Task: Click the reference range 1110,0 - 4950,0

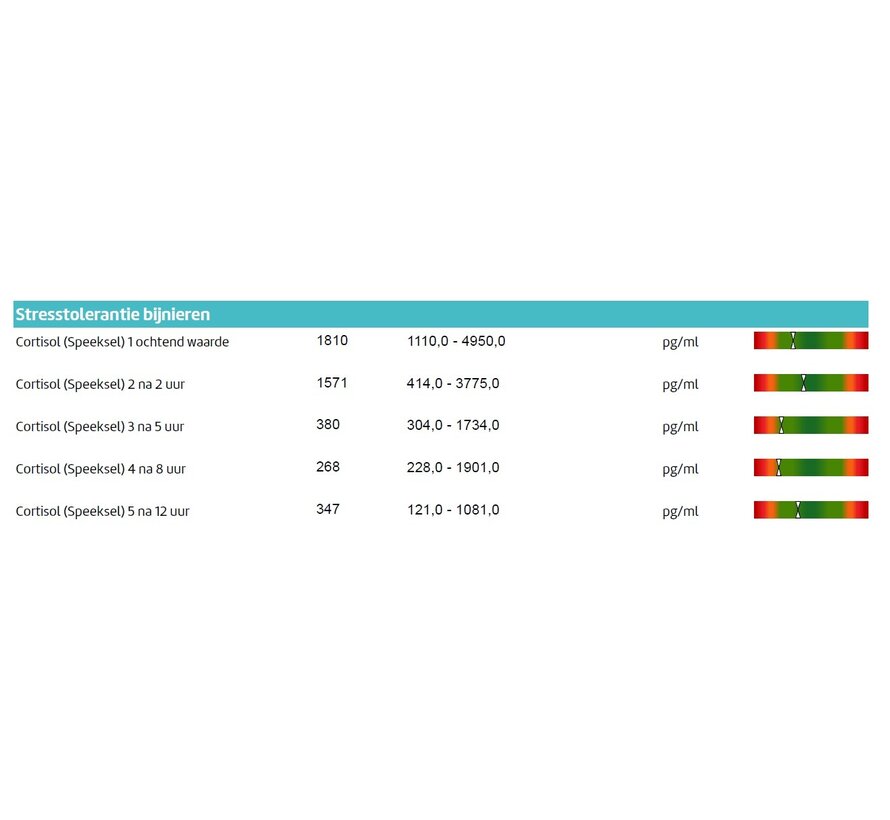Action: click(456, 341)
